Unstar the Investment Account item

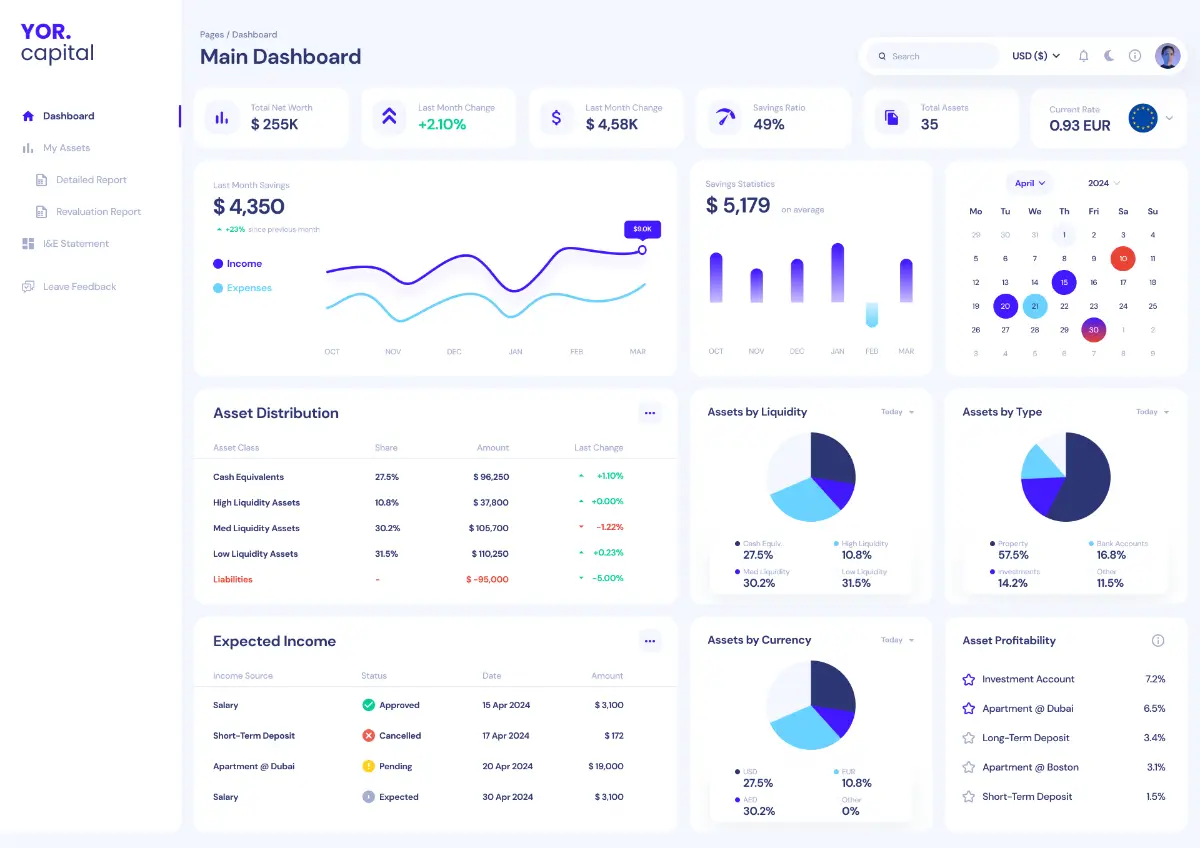pos(968,679)
